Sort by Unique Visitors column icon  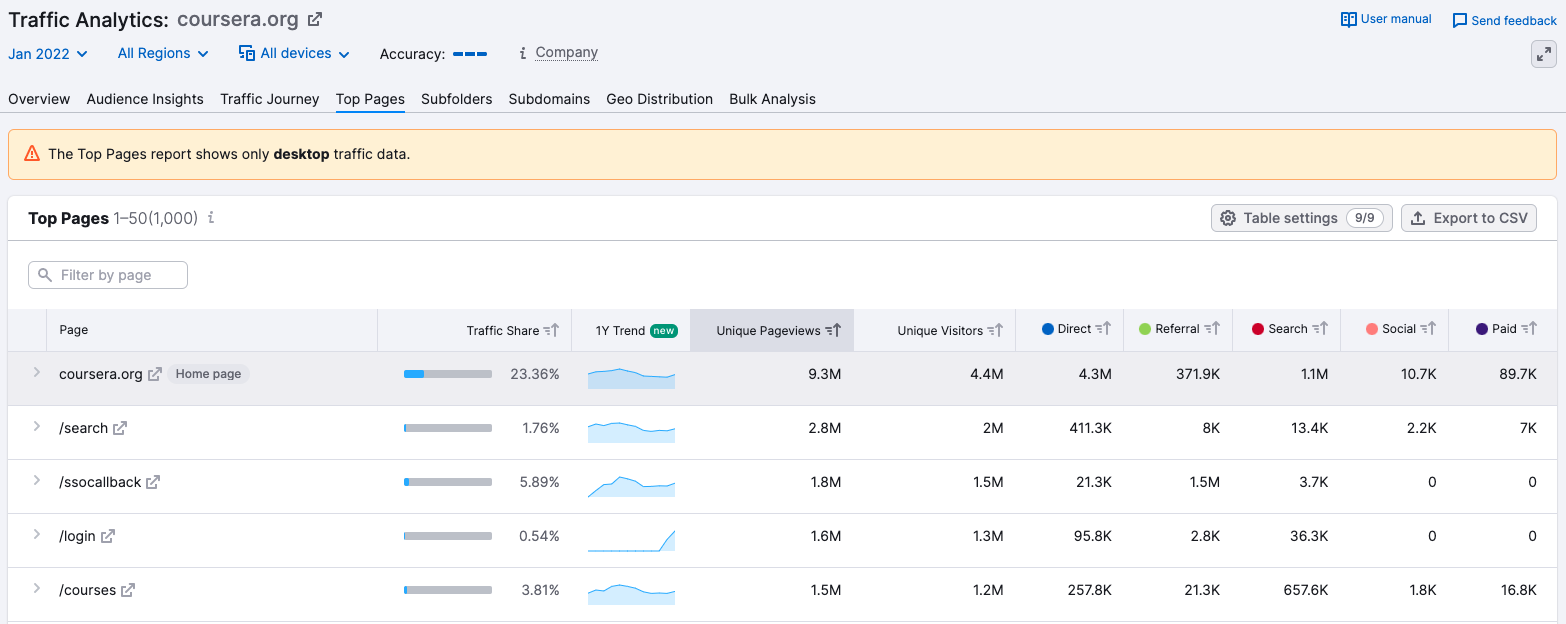[x=995, y=330]
